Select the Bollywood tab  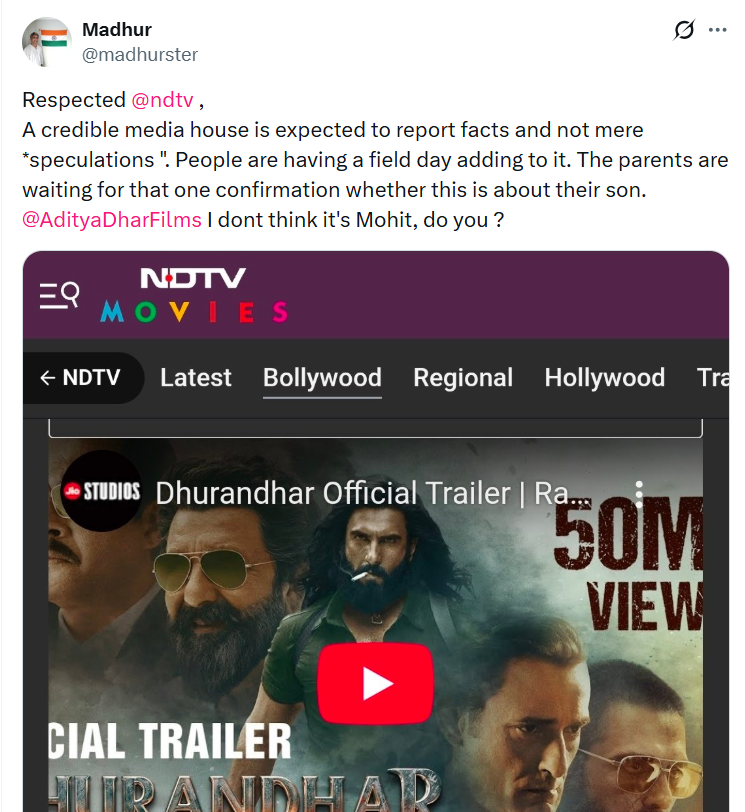322,379
